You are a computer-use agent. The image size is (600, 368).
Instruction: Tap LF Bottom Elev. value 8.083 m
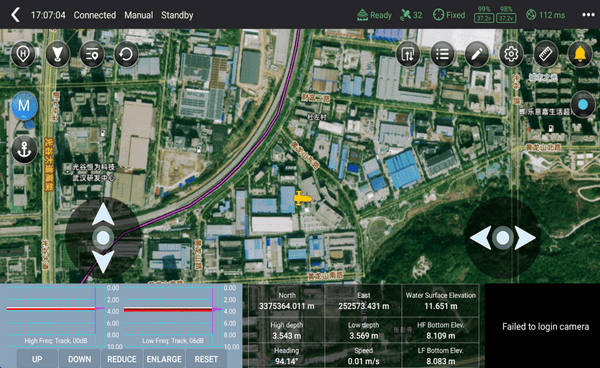(441, 361)
